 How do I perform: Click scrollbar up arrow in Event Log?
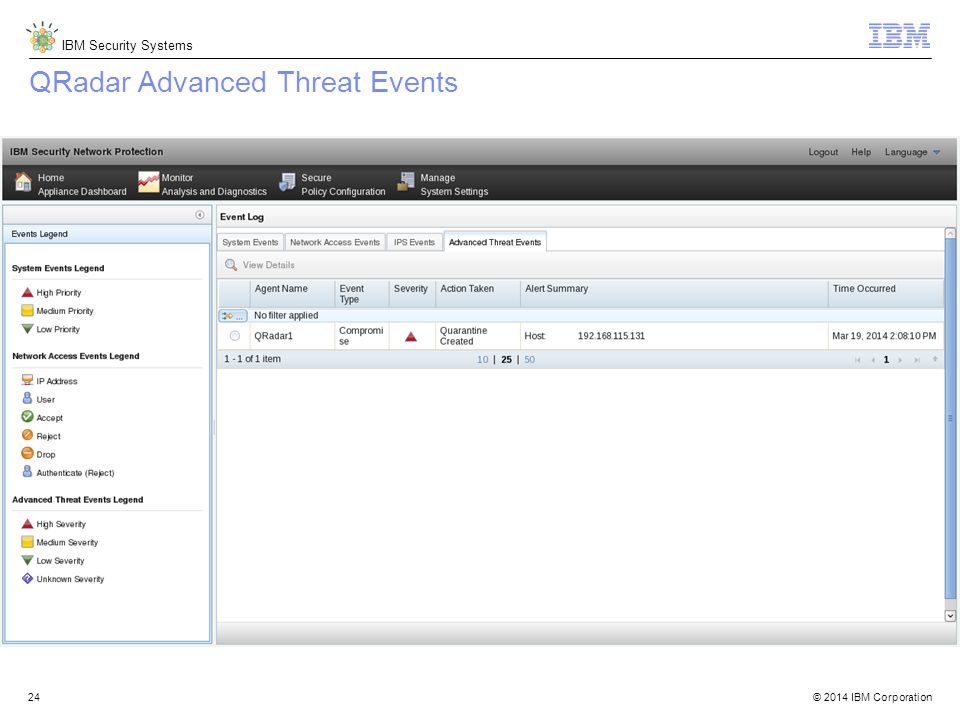point(950,233)
